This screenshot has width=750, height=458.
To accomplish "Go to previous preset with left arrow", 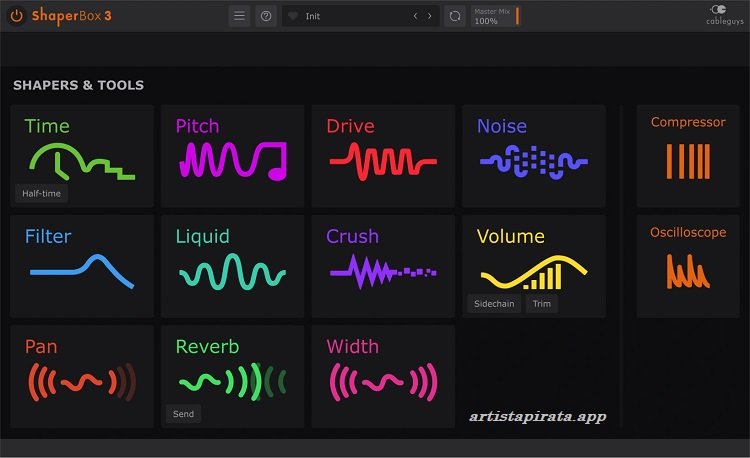I will tap(416, 17).
